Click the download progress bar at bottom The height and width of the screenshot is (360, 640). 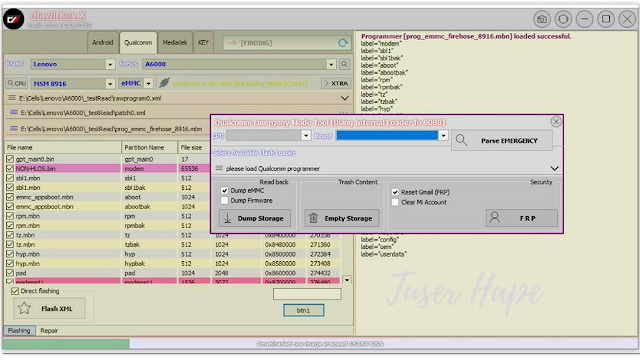[x=320, y=344]
